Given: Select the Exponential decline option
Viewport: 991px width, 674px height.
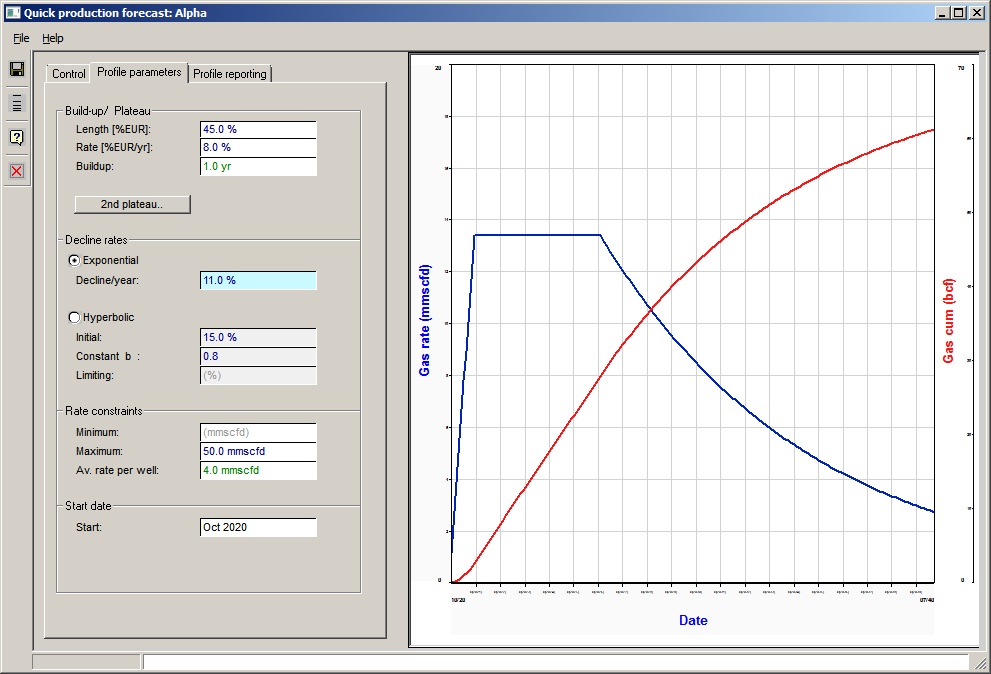Looking at the screenshot, I should [74, 260].
